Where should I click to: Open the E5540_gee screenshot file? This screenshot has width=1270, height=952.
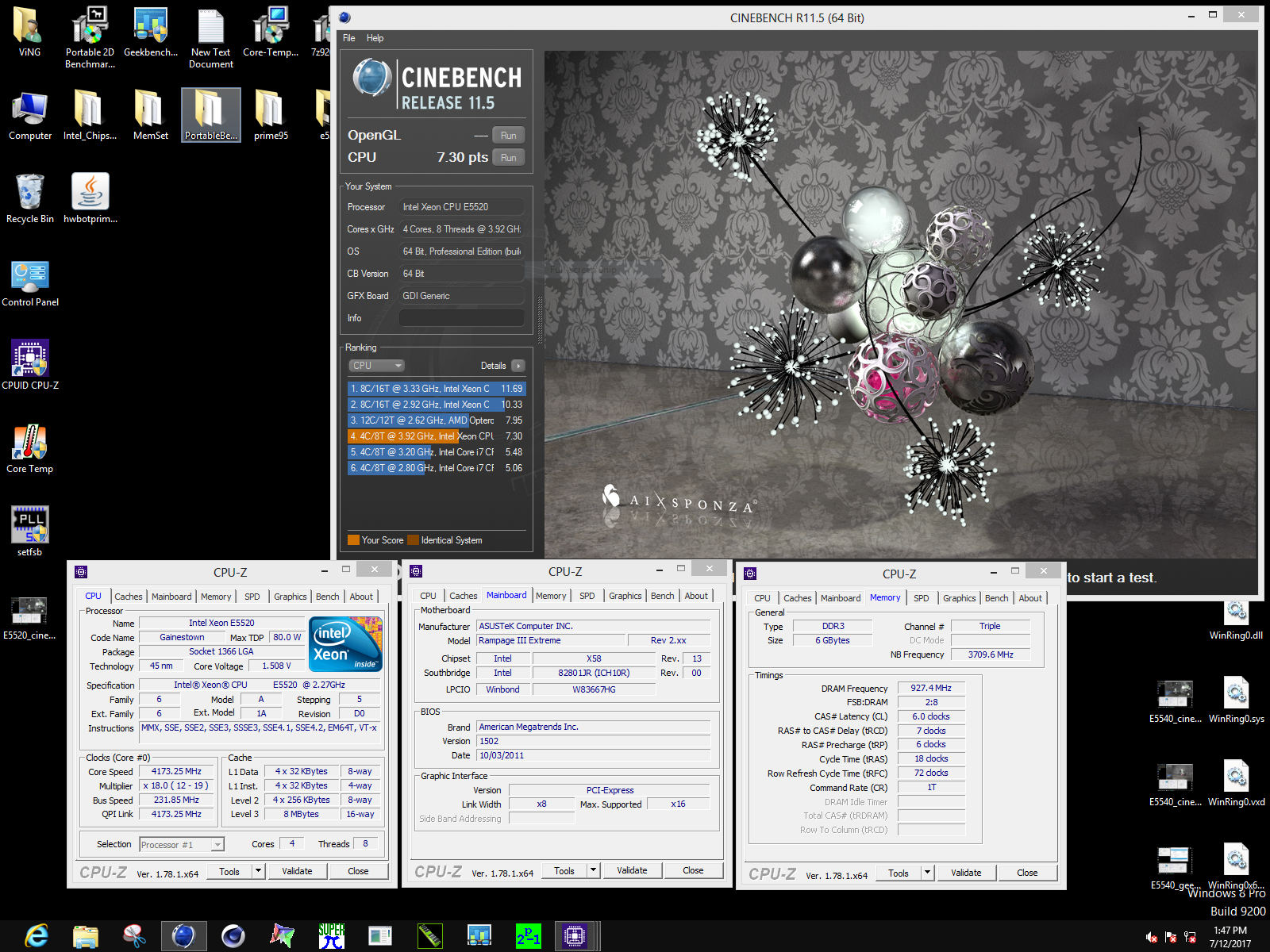point(1174,866)
